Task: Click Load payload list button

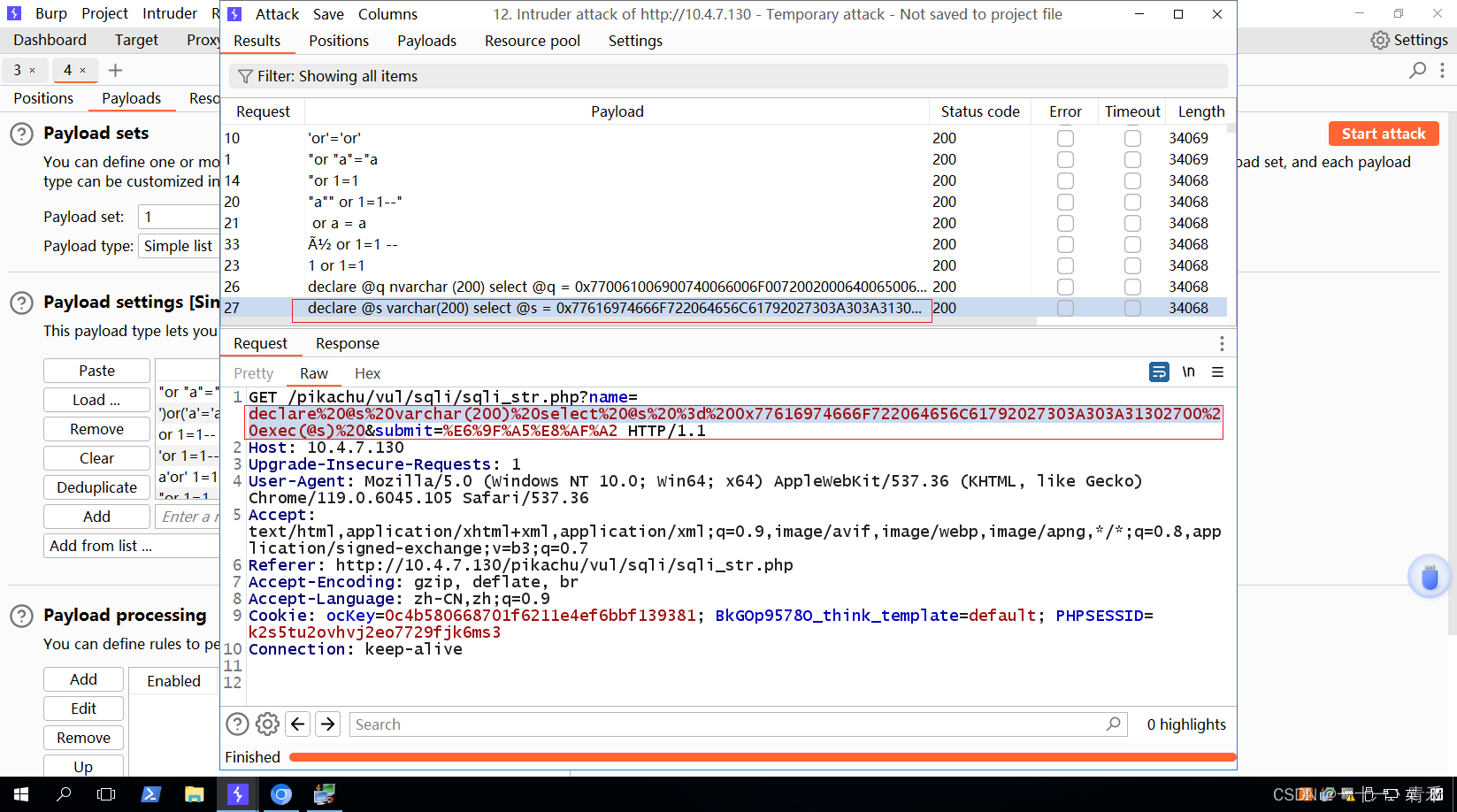Action: (x=96, y=400)
